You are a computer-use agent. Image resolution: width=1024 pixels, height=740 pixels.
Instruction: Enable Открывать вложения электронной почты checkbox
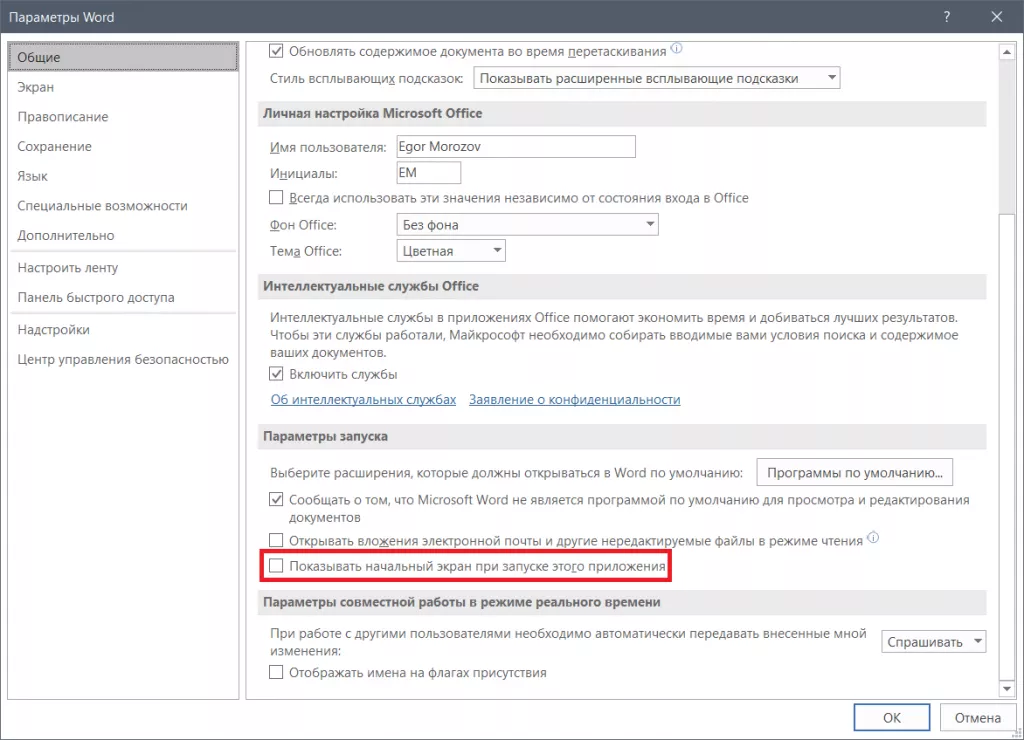point(276,540)
